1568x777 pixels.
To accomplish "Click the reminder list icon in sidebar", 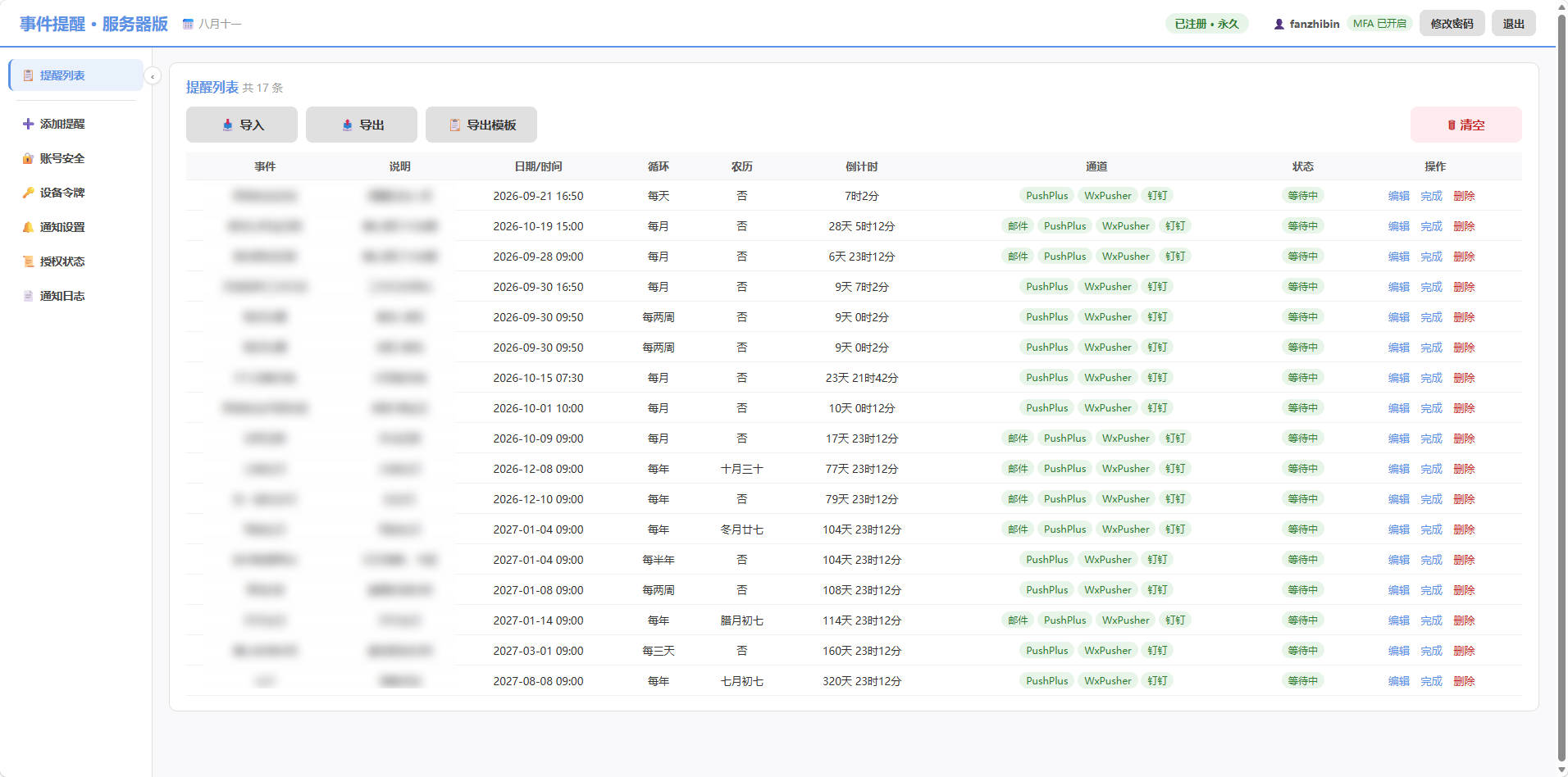I will [x=28, y=75].
